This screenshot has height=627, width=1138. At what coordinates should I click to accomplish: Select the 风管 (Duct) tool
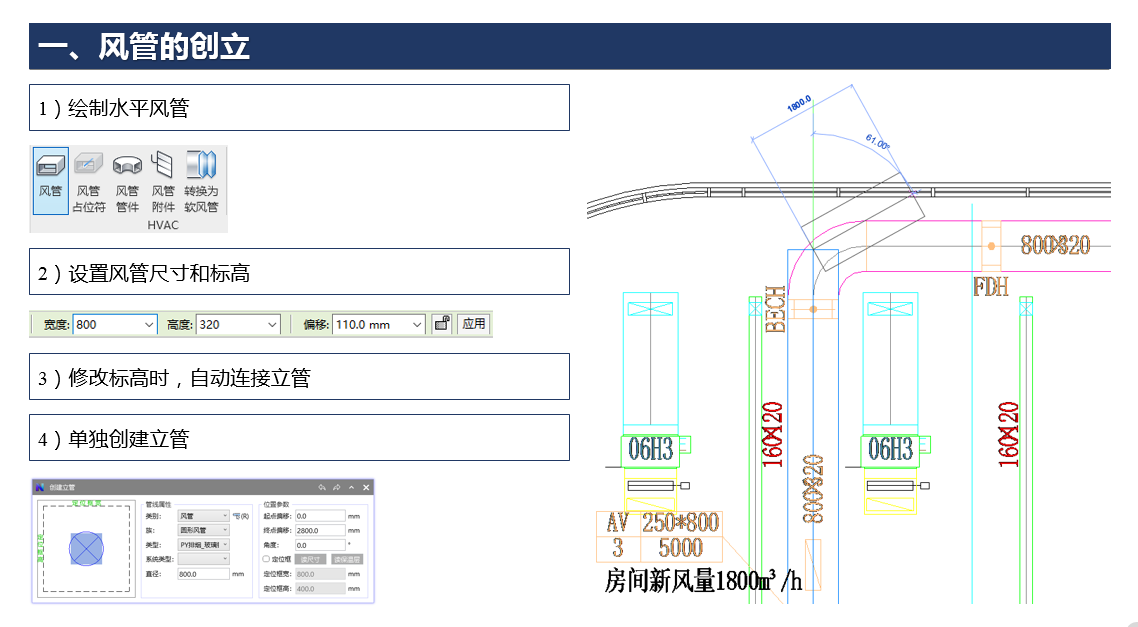(x=50, y=180)
